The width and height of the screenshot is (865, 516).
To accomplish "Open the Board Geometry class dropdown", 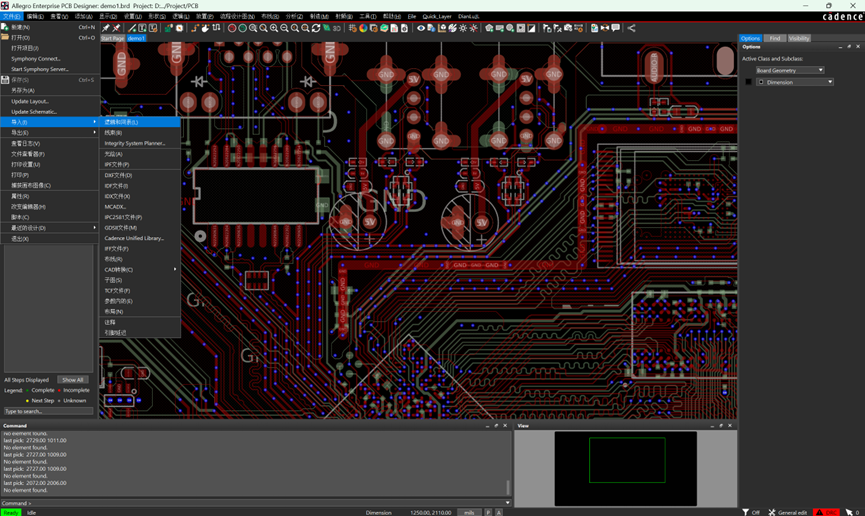I will [789, 70].
